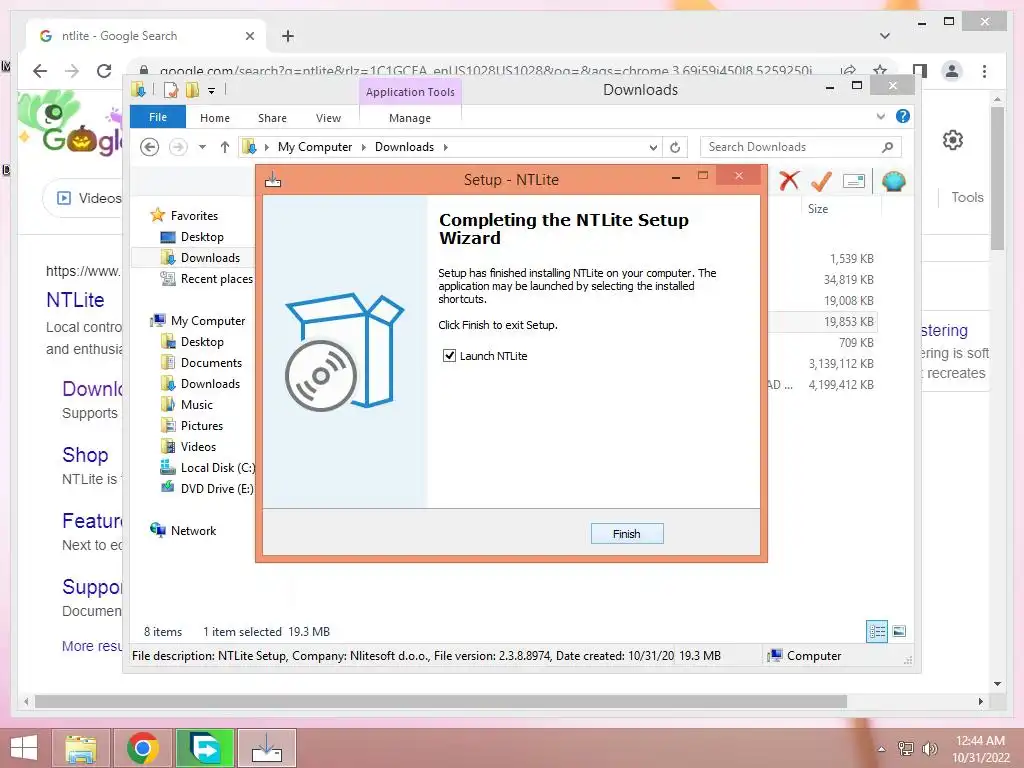Click the blue shell toolbar icon

point(893,181)
